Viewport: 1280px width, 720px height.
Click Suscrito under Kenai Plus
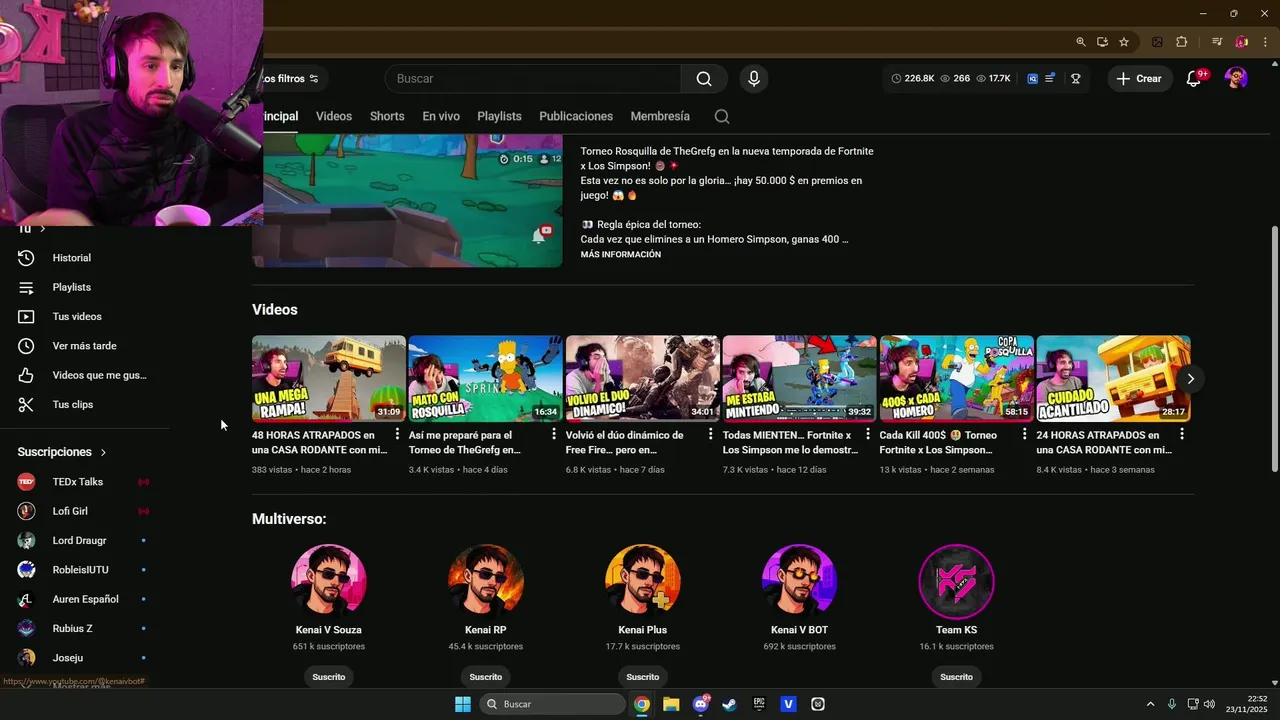tap(642, 677)
